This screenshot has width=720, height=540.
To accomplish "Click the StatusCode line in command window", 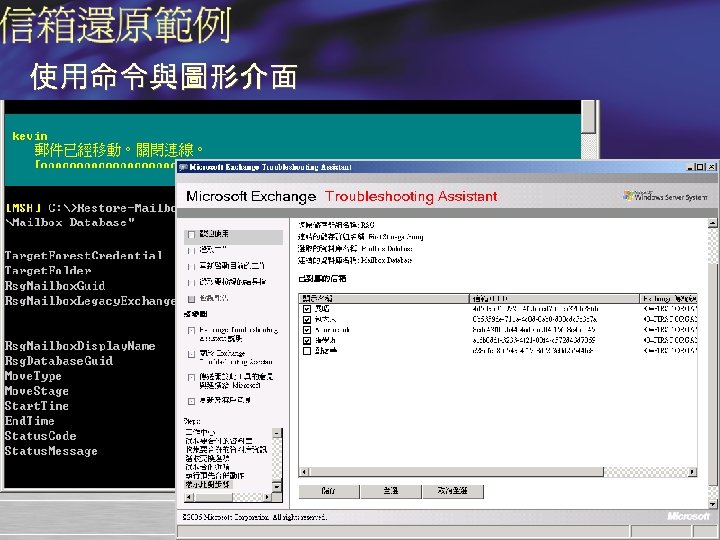I will [40, 436].
